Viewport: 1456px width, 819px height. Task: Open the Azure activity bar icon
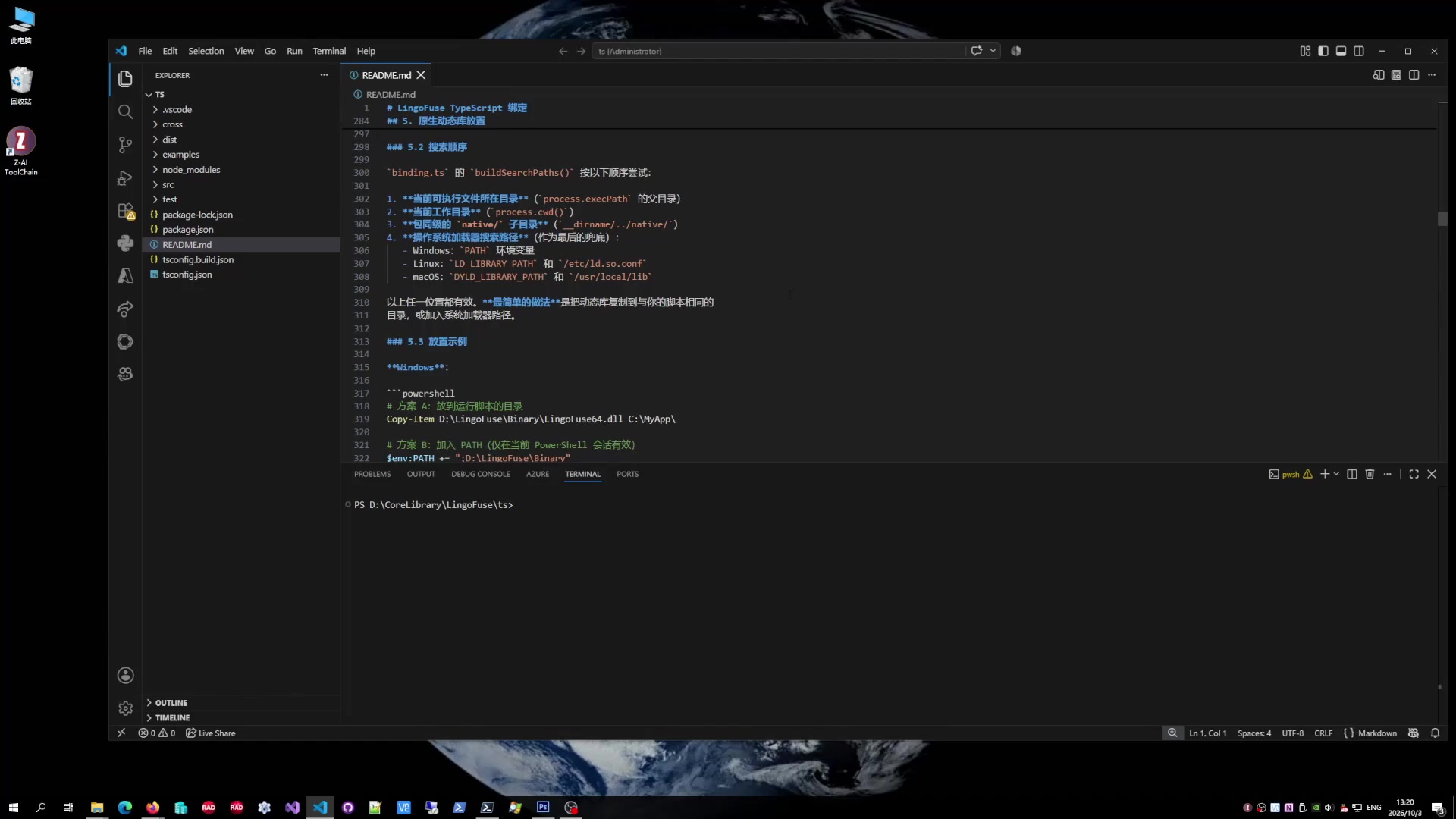click(x=125, y=276)
